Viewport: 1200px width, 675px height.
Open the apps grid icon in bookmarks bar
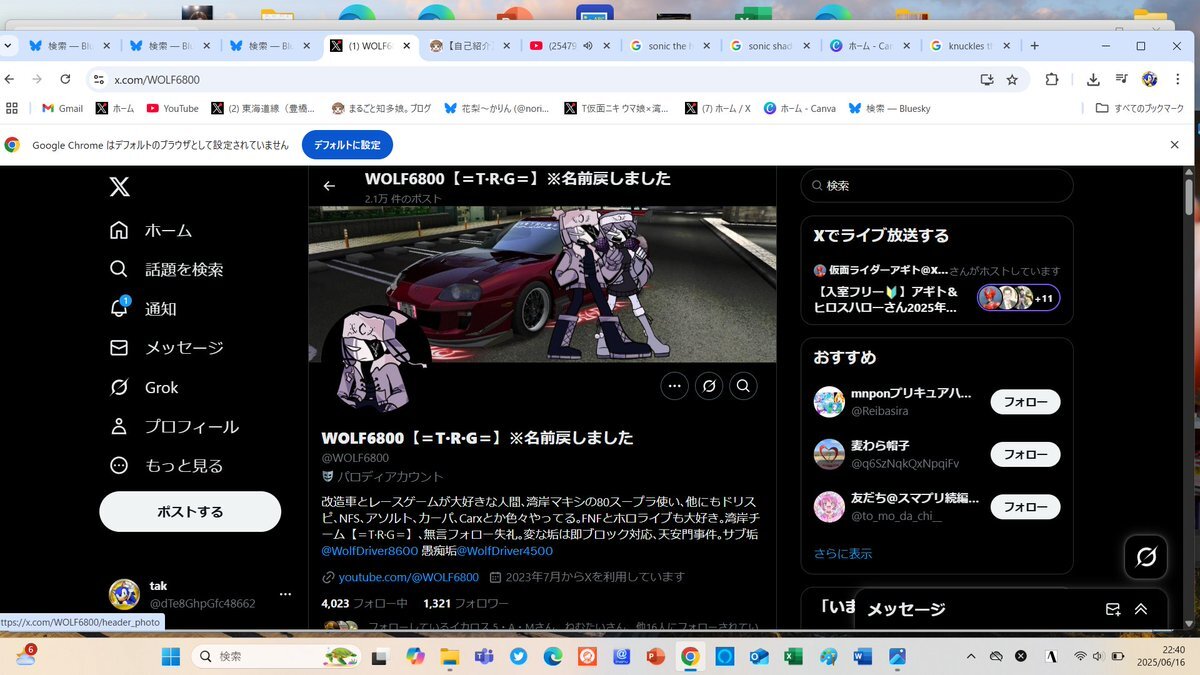pyautogui.click(x=12, y=108)
